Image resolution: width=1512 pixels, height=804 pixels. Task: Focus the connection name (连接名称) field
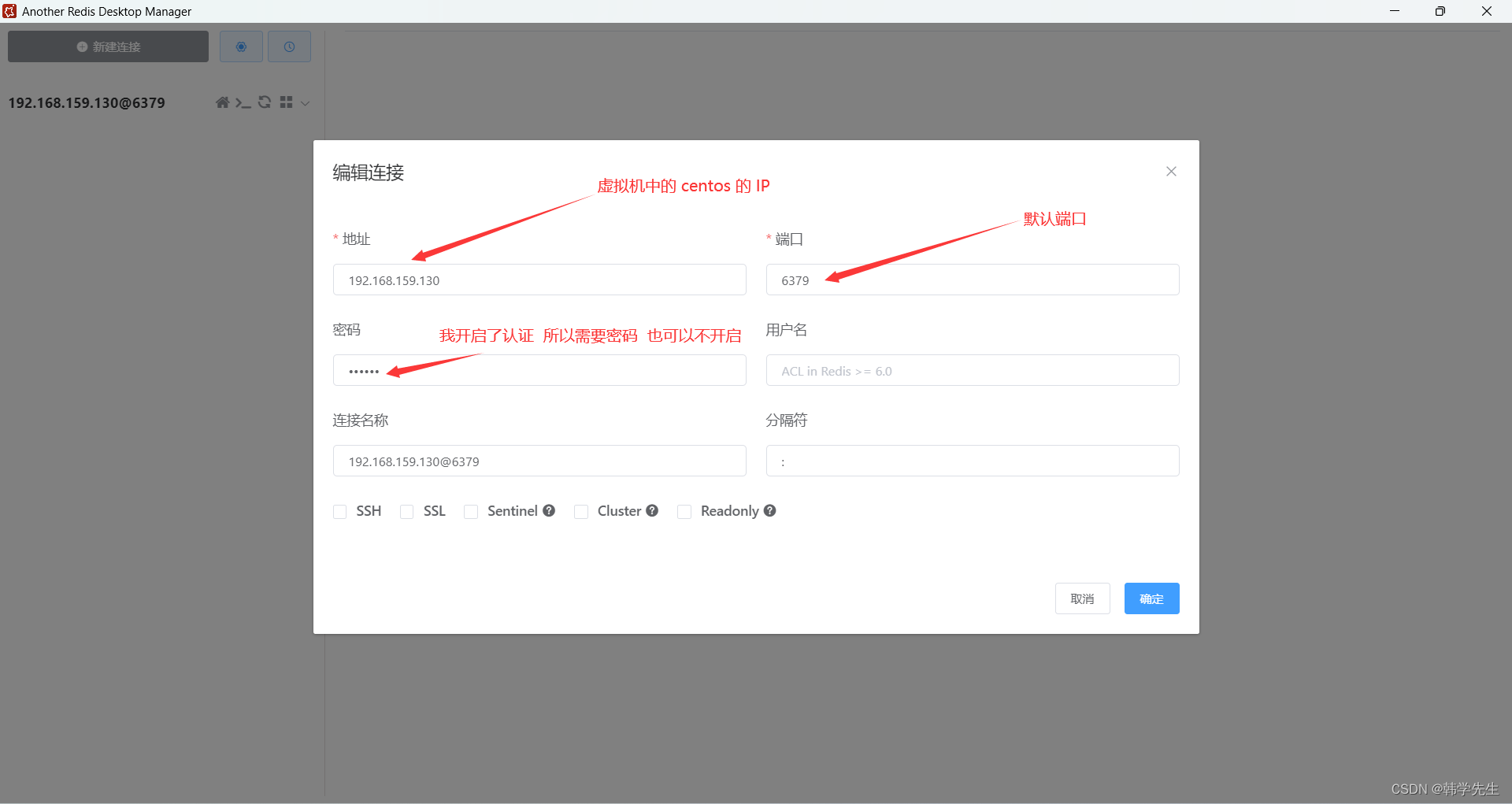pyautogui.click(x=539, y=461)
